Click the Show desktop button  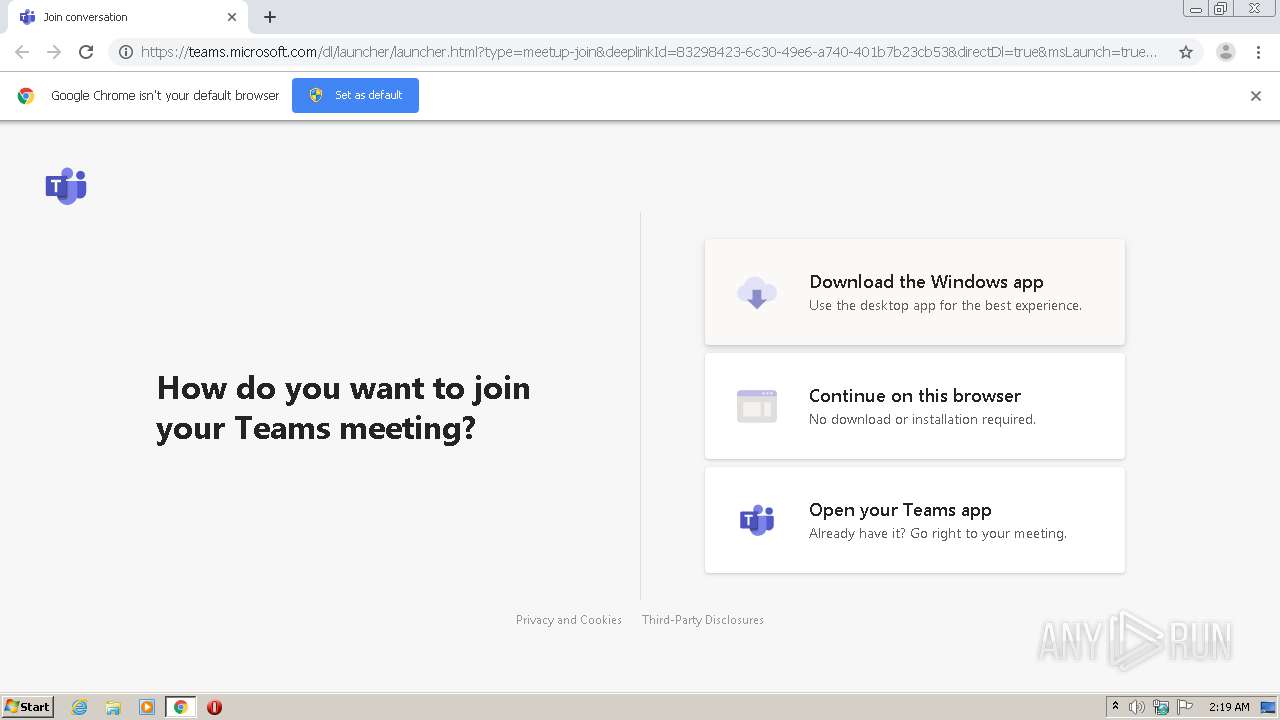(x=1269, y=707)
